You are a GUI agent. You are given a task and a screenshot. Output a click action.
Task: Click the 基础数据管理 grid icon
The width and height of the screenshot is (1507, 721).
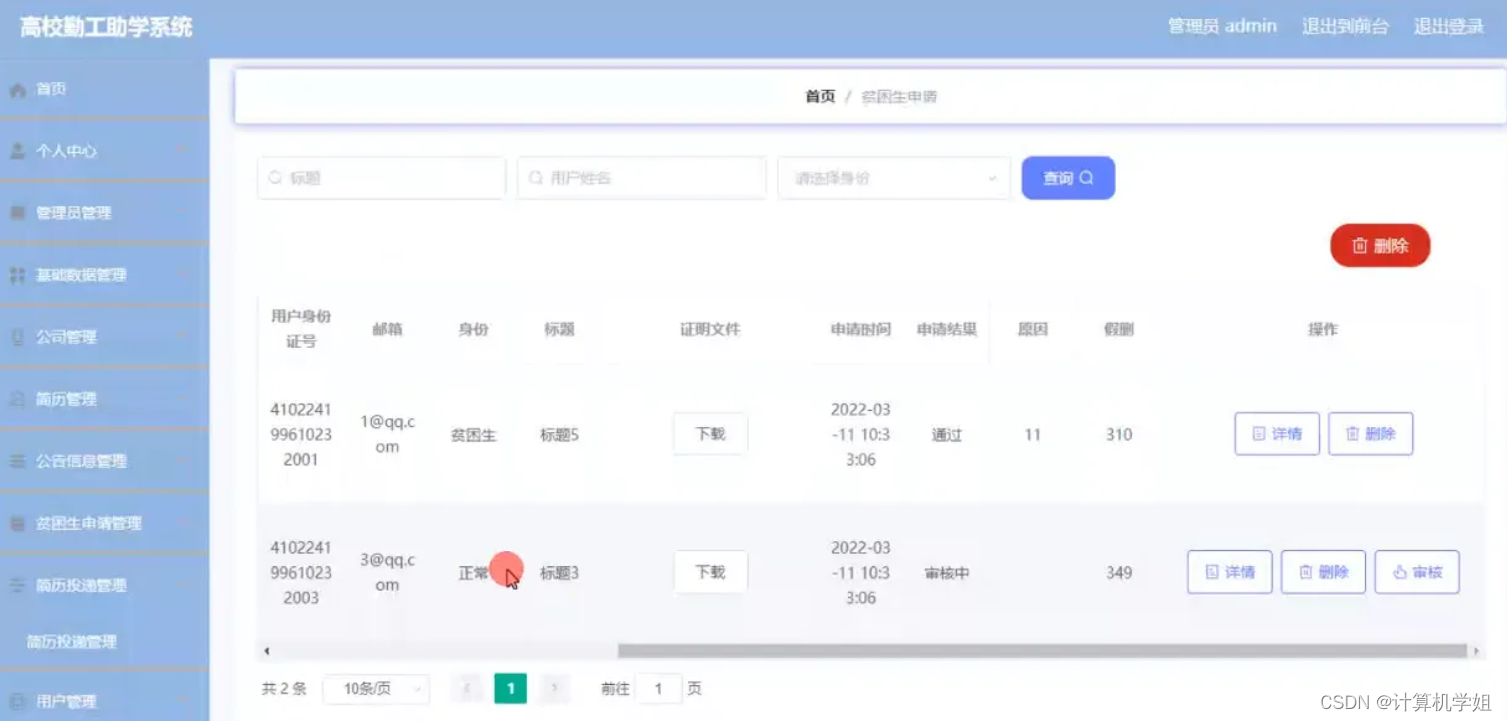(17, 275)
